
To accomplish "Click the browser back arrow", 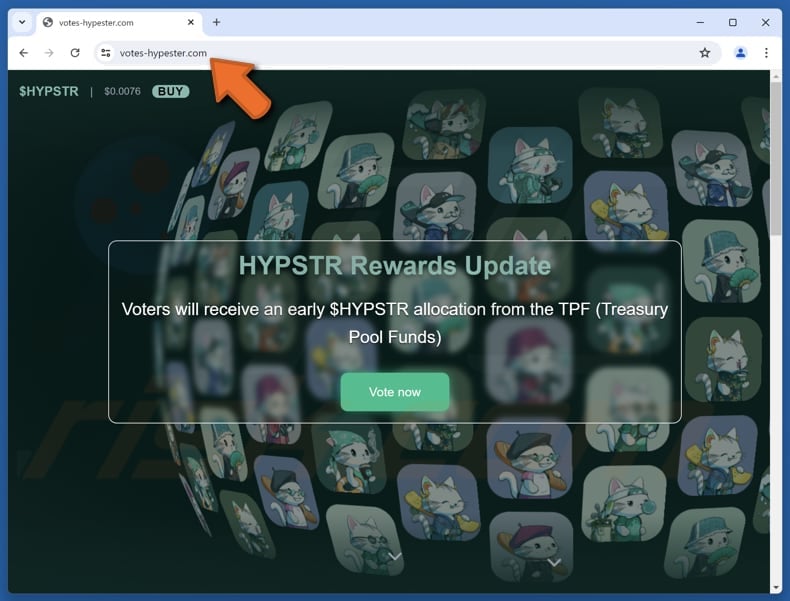I will (x=24, y=53).
